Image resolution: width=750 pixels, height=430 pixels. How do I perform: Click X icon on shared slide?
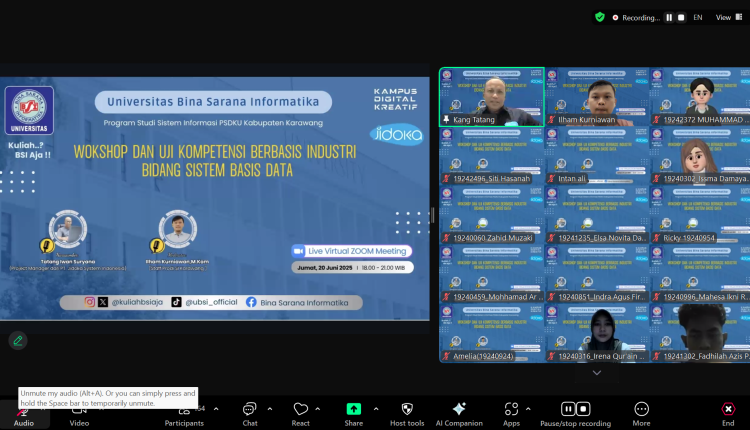point(103,302)
